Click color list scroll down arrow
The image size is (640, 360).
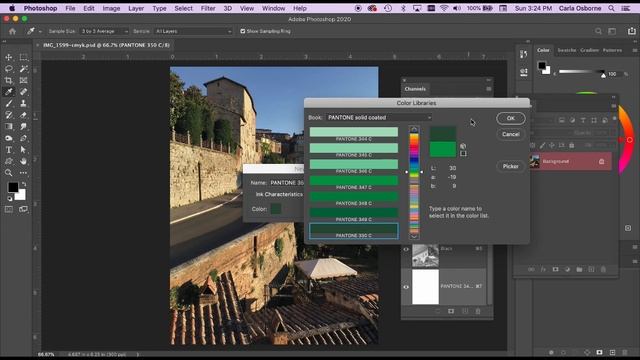(x=414, y=236)
